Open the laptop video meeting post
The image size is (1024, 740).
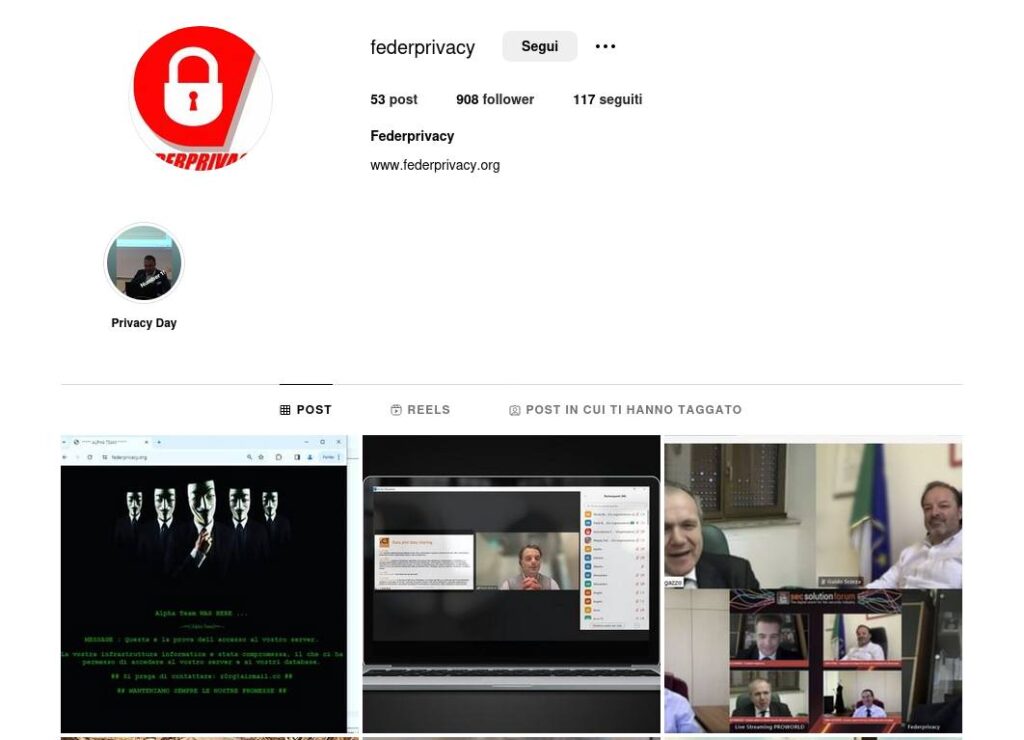511,584
